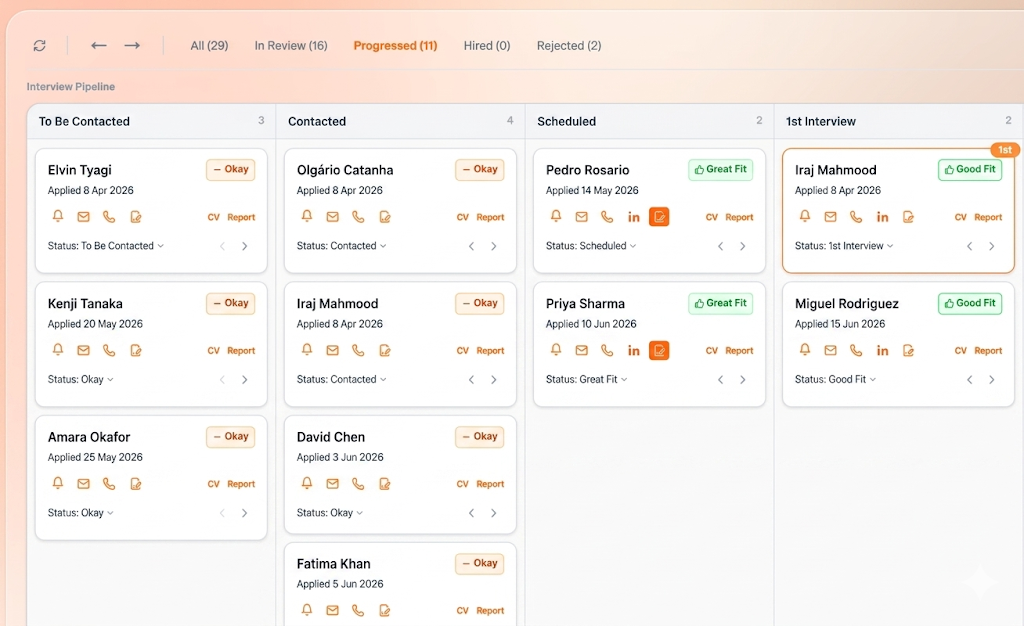Email Fatima Khan via envelope icon

click(x=332, y=610)
